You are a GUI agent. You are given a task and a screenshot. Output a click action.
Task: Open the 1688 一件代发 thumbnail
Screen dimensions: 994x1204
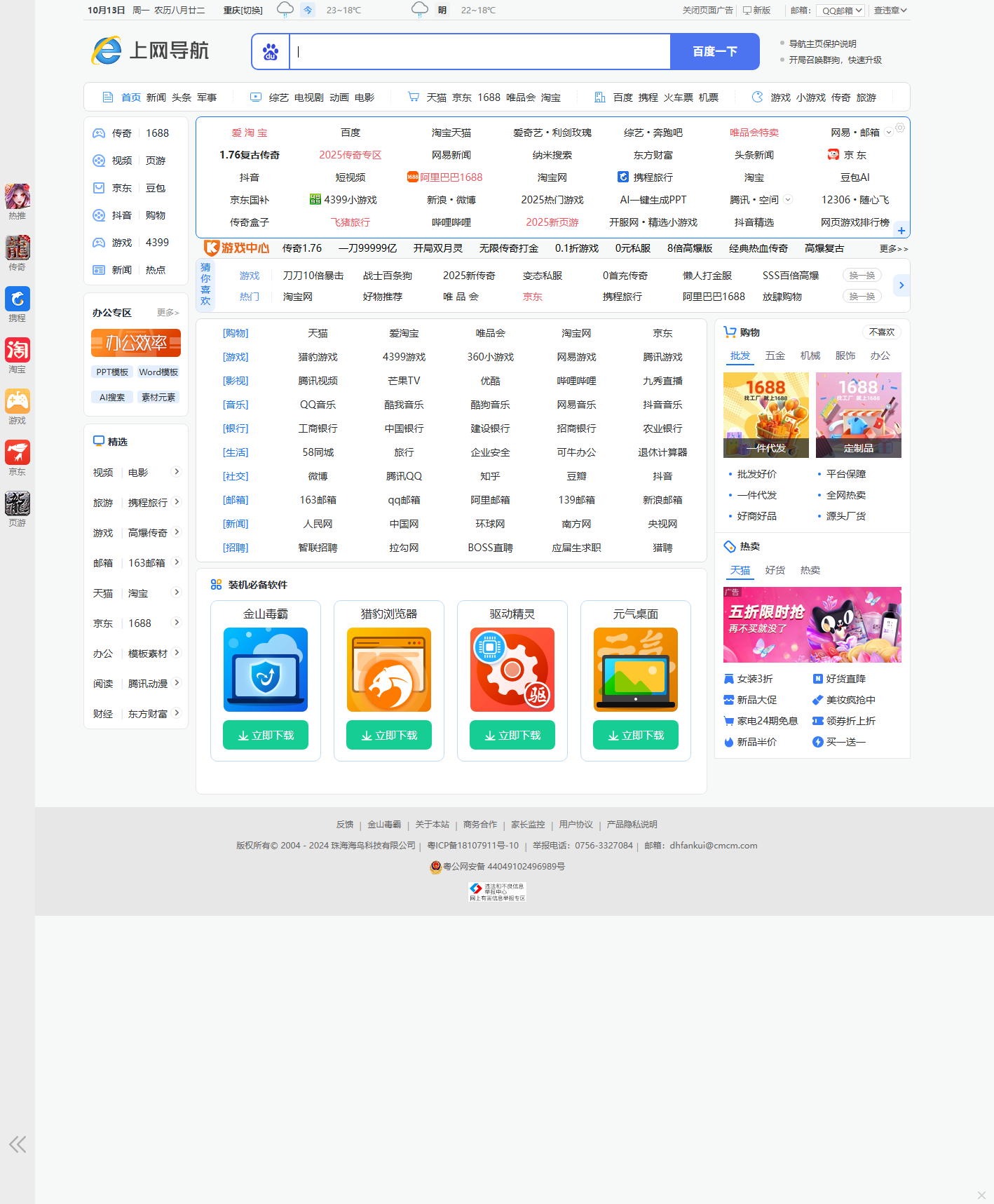766,415
